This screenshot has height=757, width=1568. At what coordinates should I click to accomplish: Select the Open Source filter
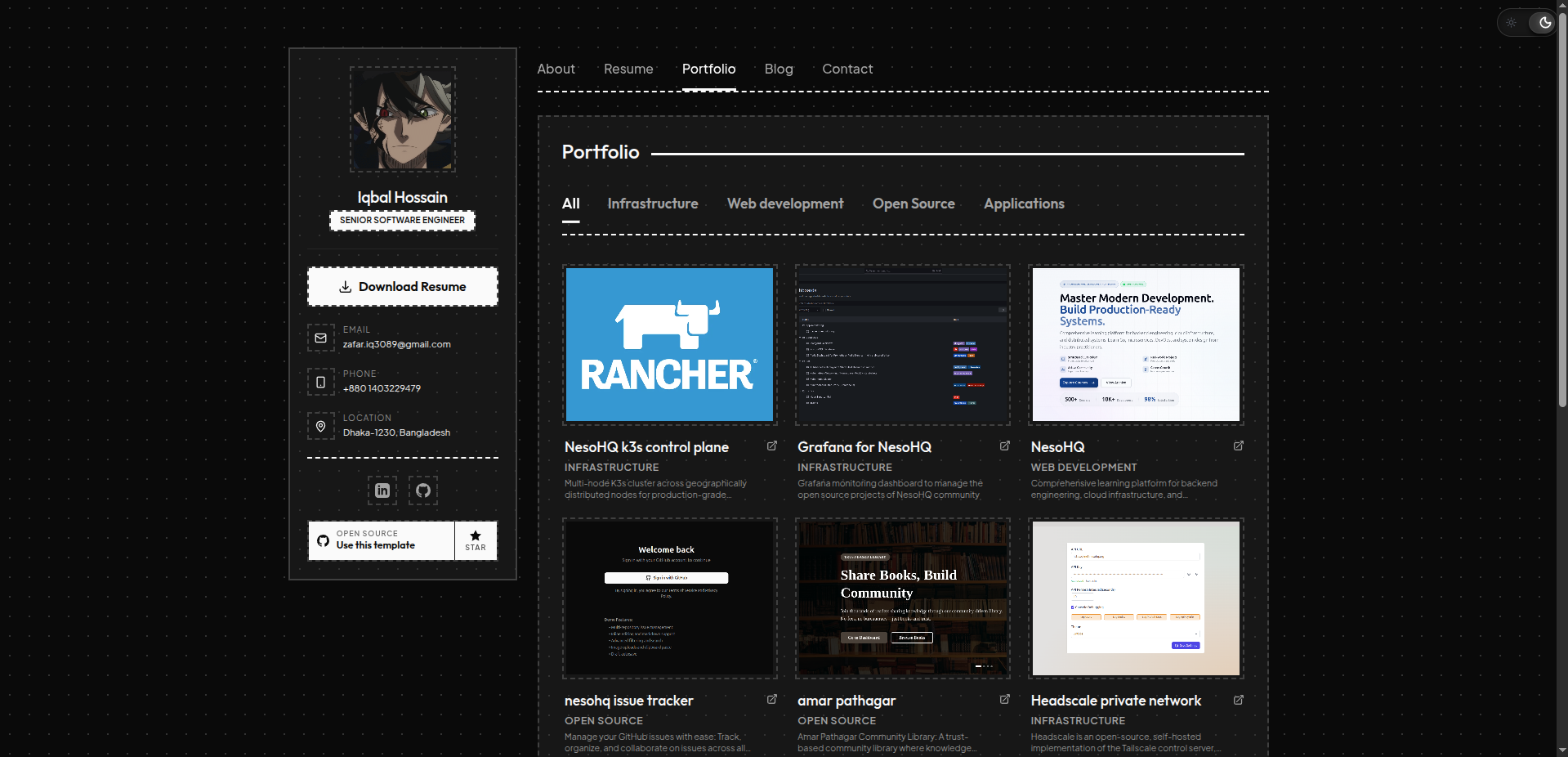[914, 204]
